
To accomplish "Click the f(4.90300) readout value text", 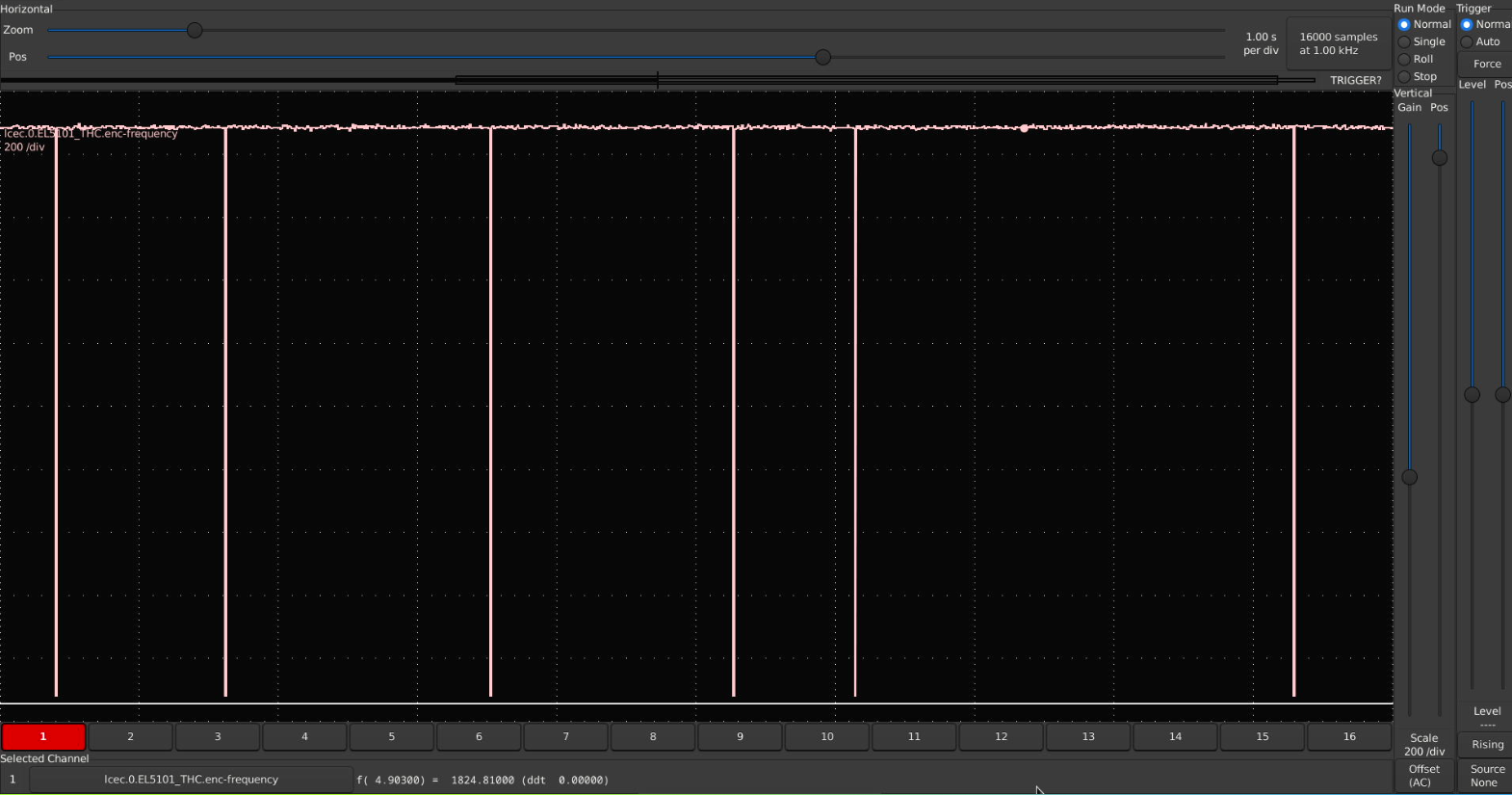I will click(482, 781).
